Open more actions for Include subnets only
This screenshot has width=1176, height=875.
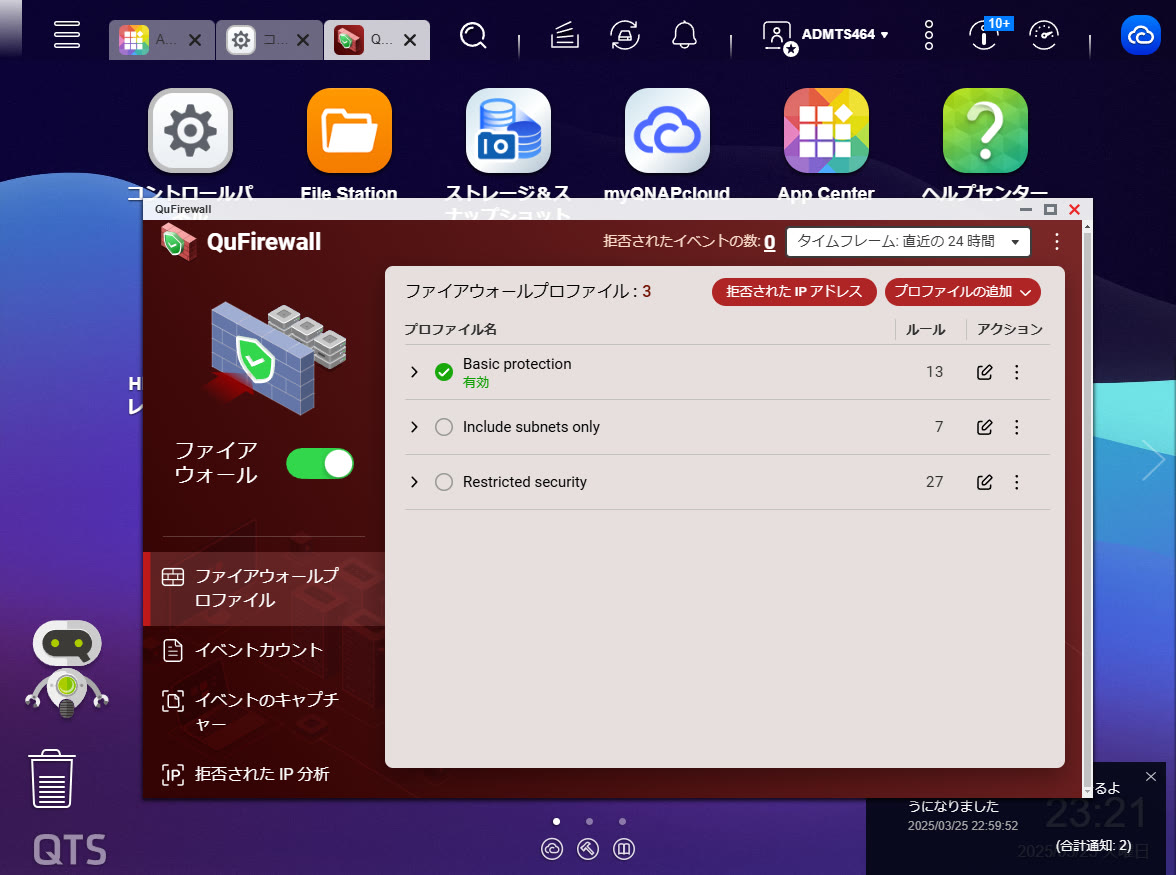(1017, 427)
